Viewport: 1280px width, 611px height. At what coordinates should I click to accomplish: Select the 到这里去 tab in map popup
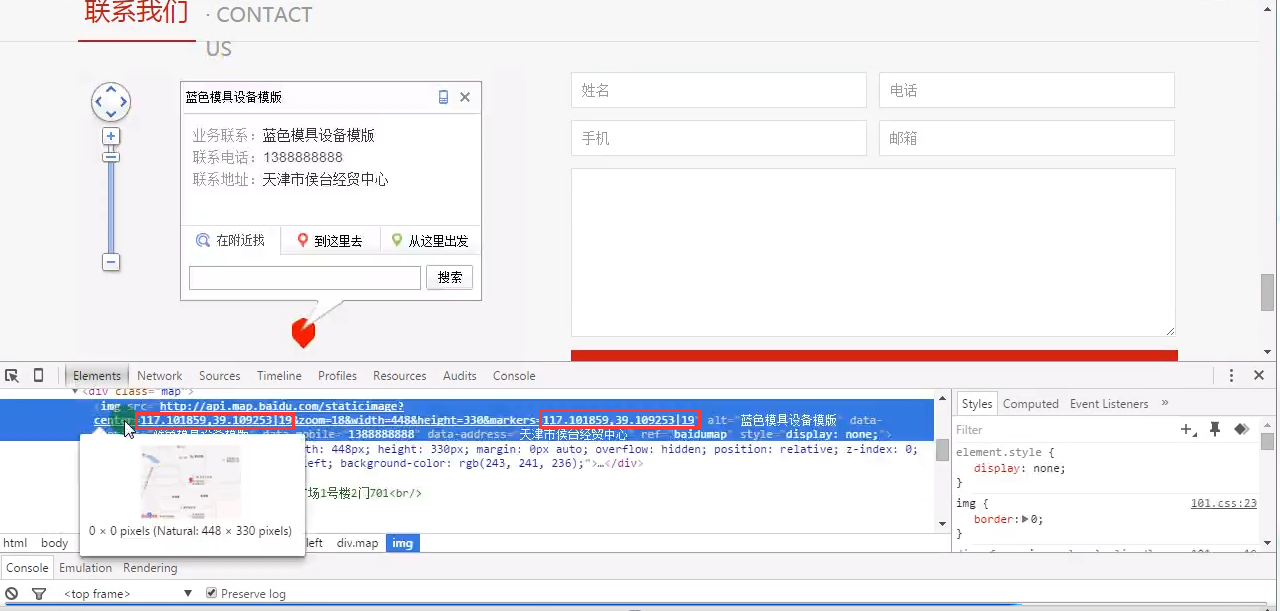(330, 241)
